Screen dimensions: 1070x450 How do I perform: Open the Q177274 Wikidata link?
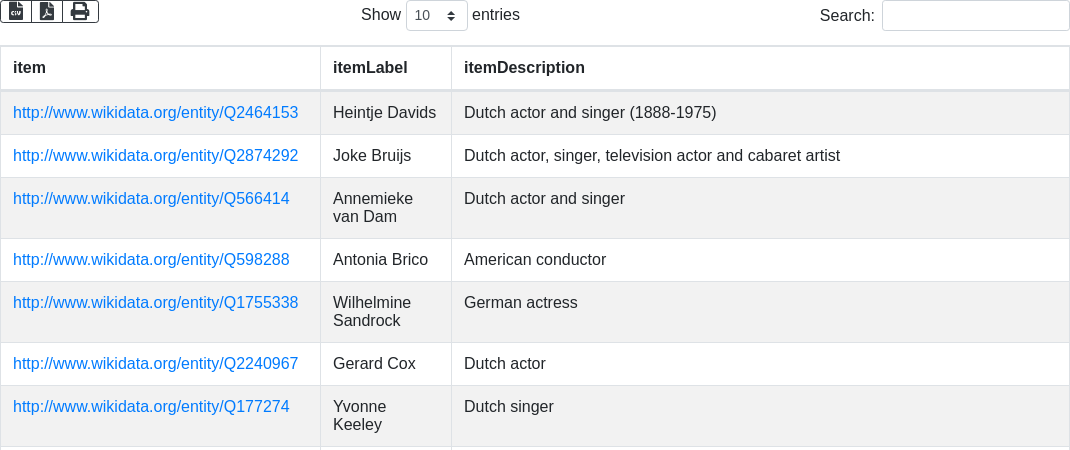pyautogui.click(x=151, y=407)
